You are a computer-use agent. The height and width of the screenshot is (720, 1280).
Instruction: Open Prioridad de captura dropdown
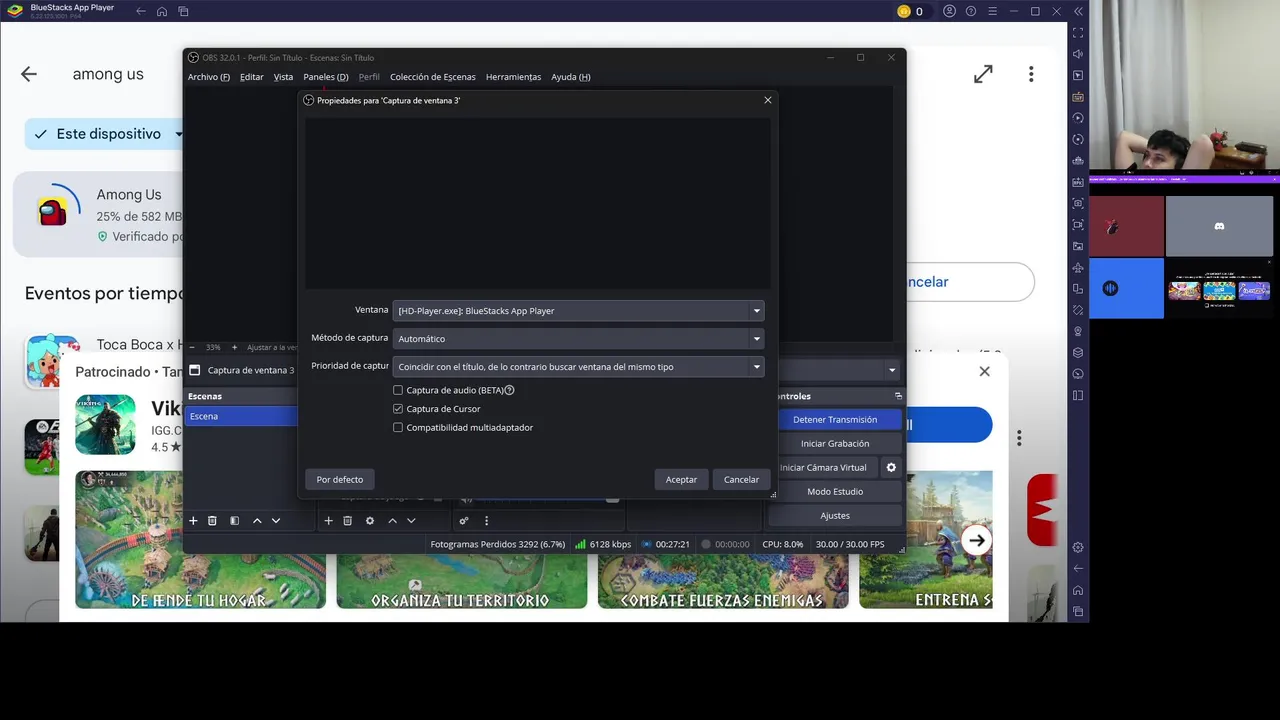point(578,367)
